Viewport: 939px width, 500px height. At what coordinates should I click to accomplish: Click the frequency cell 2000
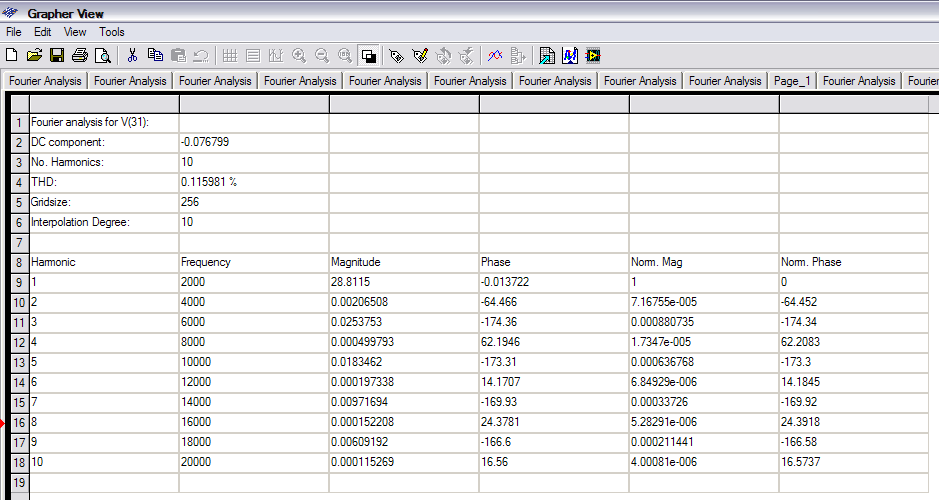[254, 282]
